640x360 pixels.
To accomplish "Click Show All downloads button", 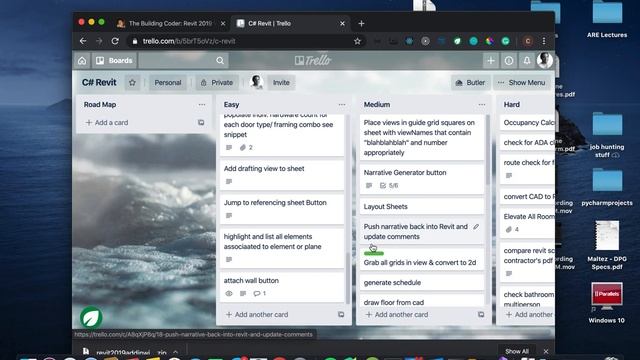I will (517, 351).
